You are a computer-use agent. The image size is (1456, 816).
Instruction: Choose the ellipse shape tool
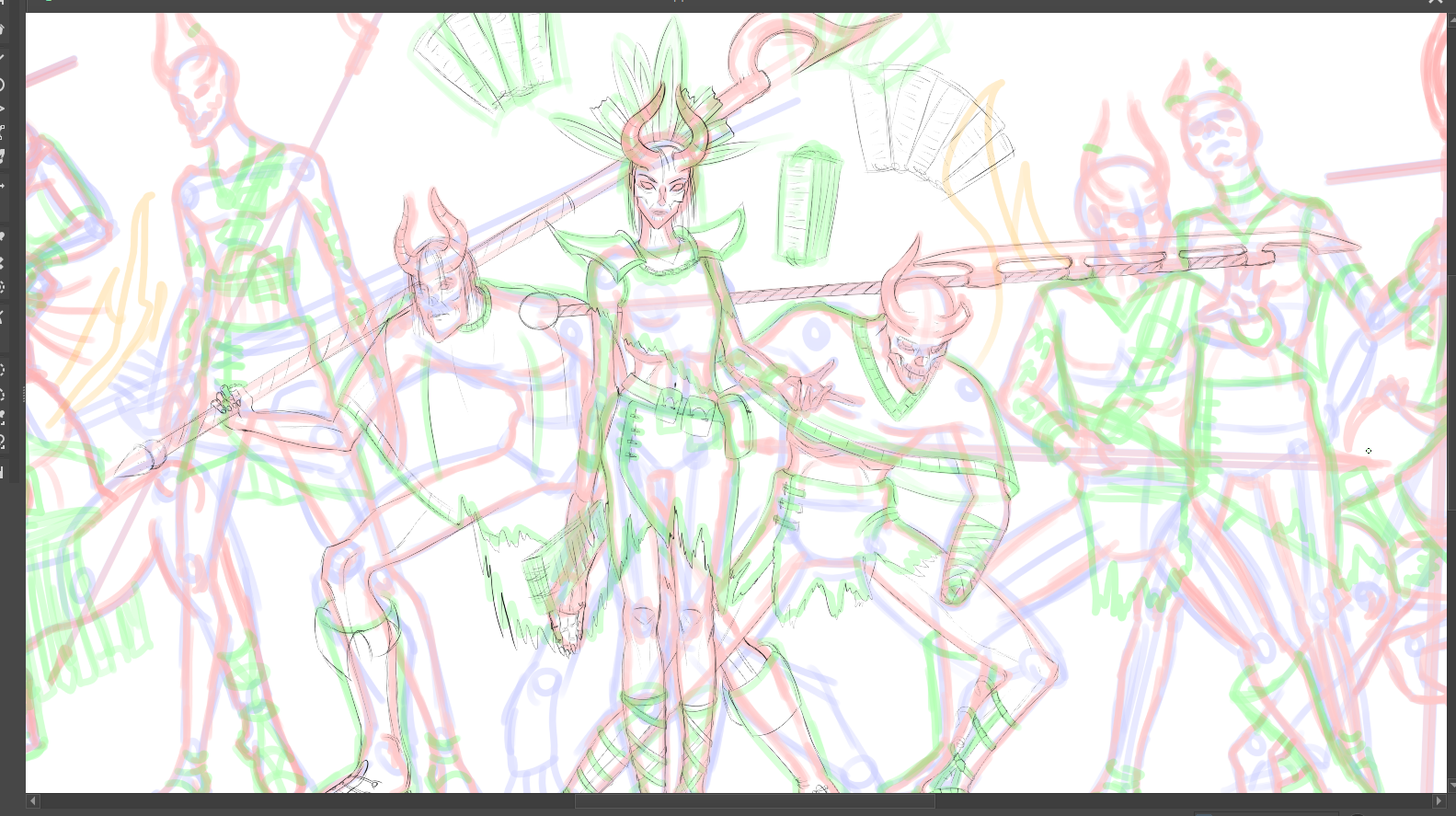pyautogui.click(x=3, y=85)
